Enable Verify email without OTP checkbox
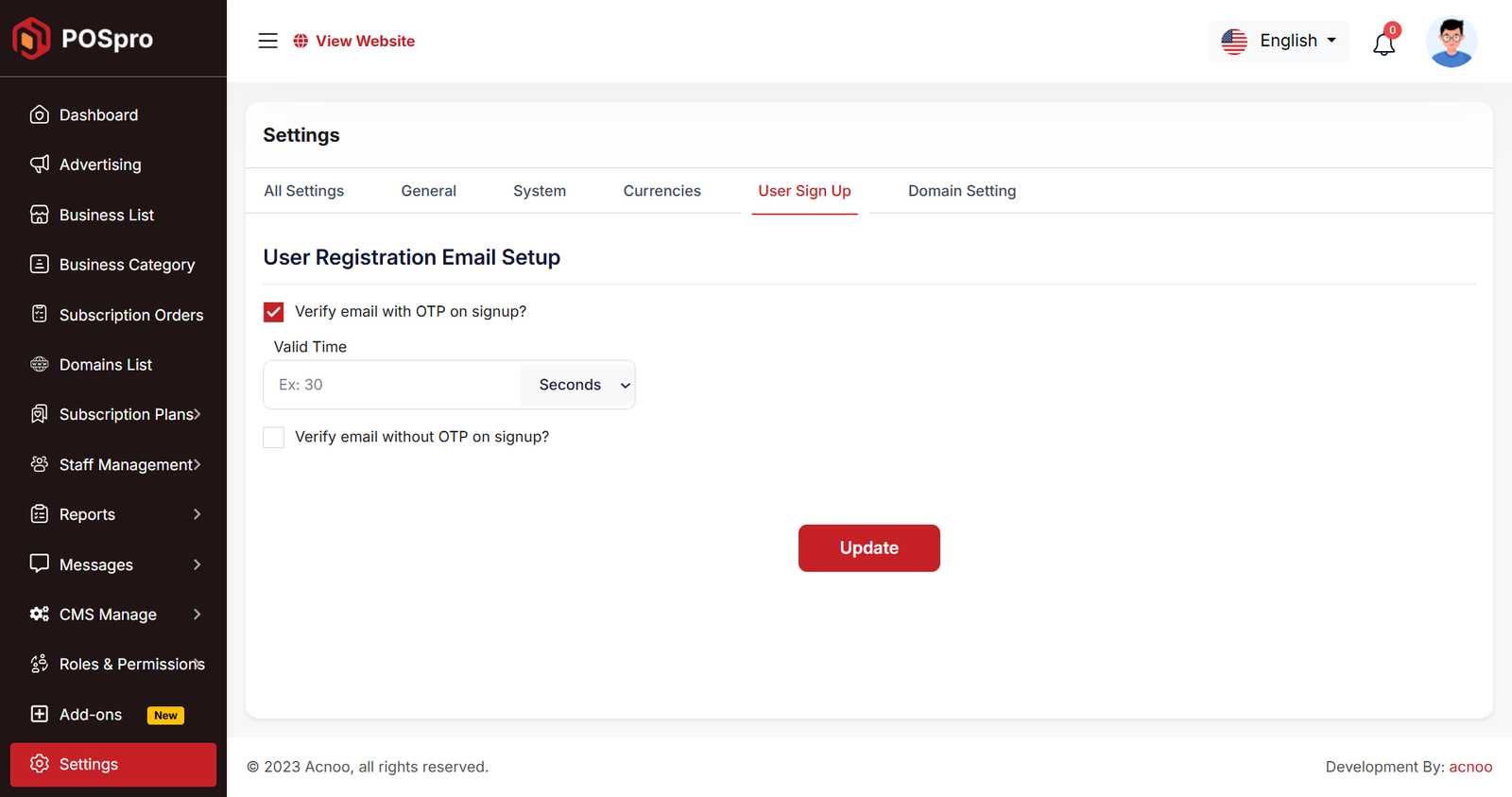This screenshot has height=797, width=1512. pos(274,437)
